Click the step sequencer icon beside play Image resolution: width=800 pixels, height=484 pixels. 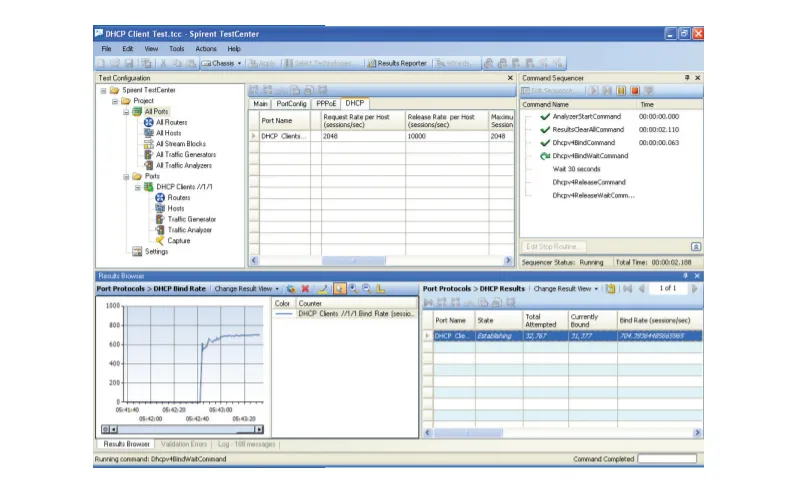point(607,91)
